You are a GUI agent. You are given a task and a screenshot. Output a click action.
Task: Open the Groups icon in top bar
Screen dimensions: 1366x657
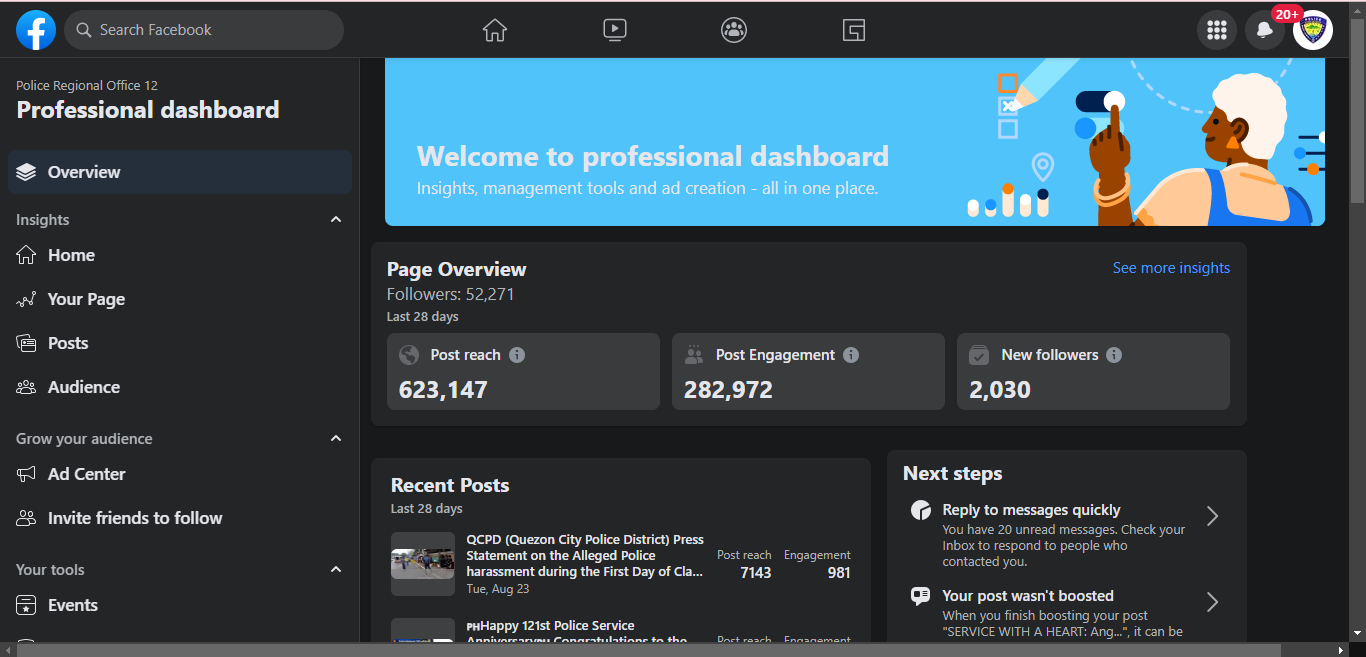coord(734,30)
